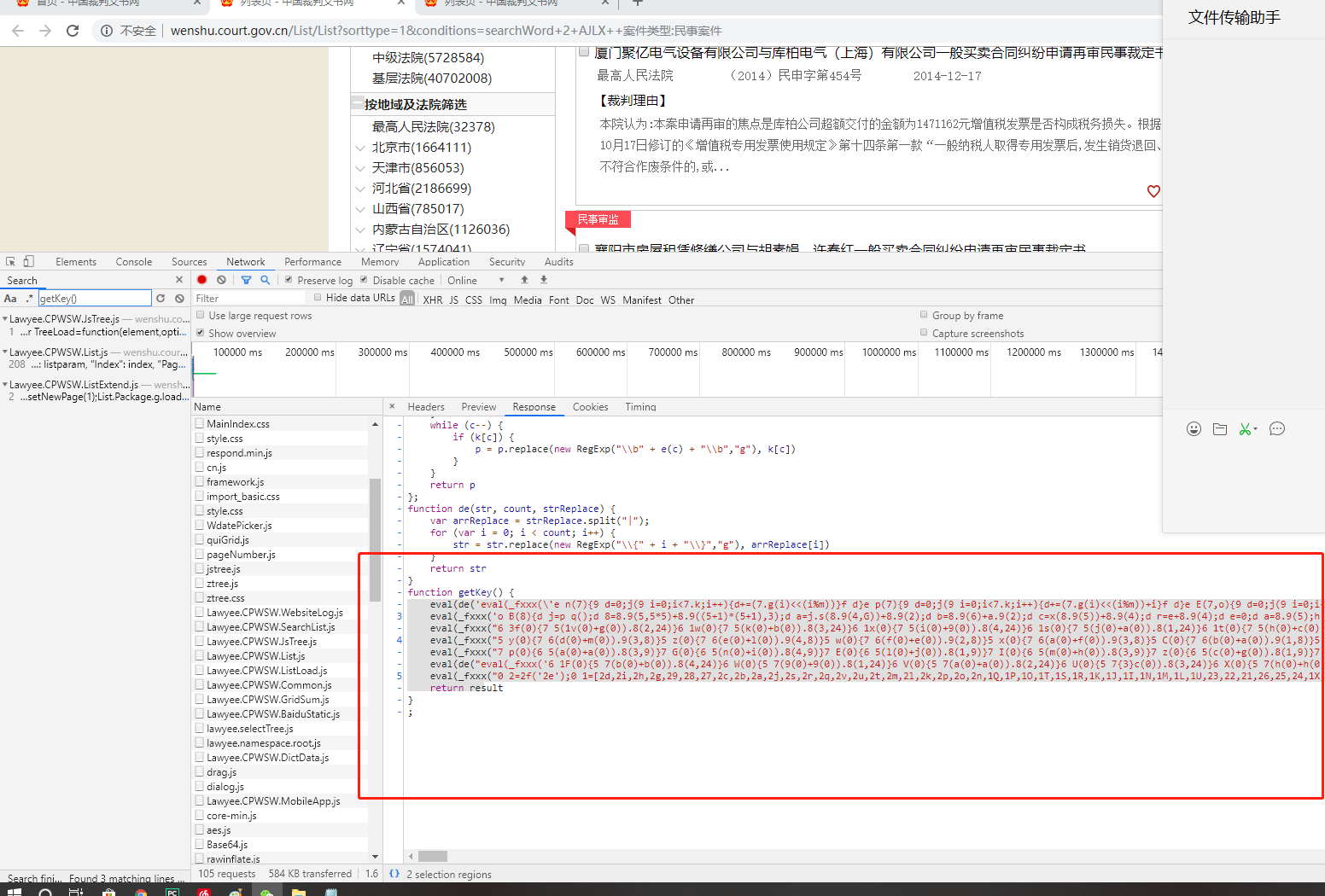The height and width of the screenshot is (896, 1325).
Task: Click the Windows Start button
Action: point(14,891)
